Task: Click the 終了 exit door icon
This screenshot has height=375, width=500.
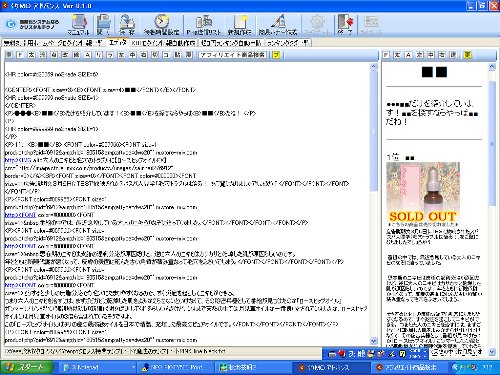Action: point(345,24)
